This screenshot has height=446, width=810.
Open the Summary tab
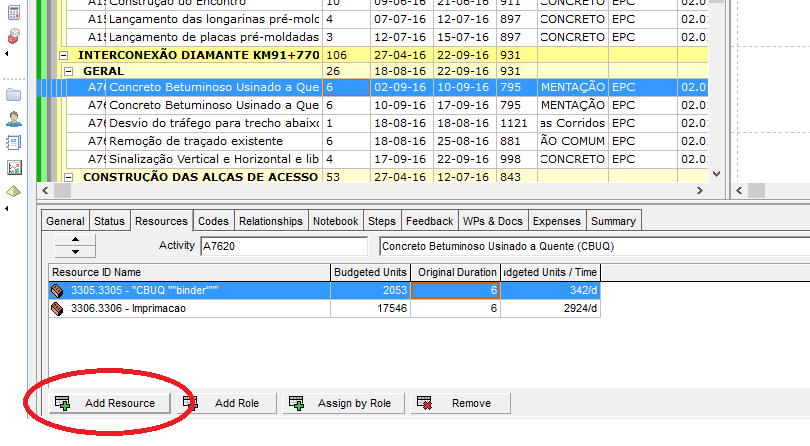[x=614, y=221]
